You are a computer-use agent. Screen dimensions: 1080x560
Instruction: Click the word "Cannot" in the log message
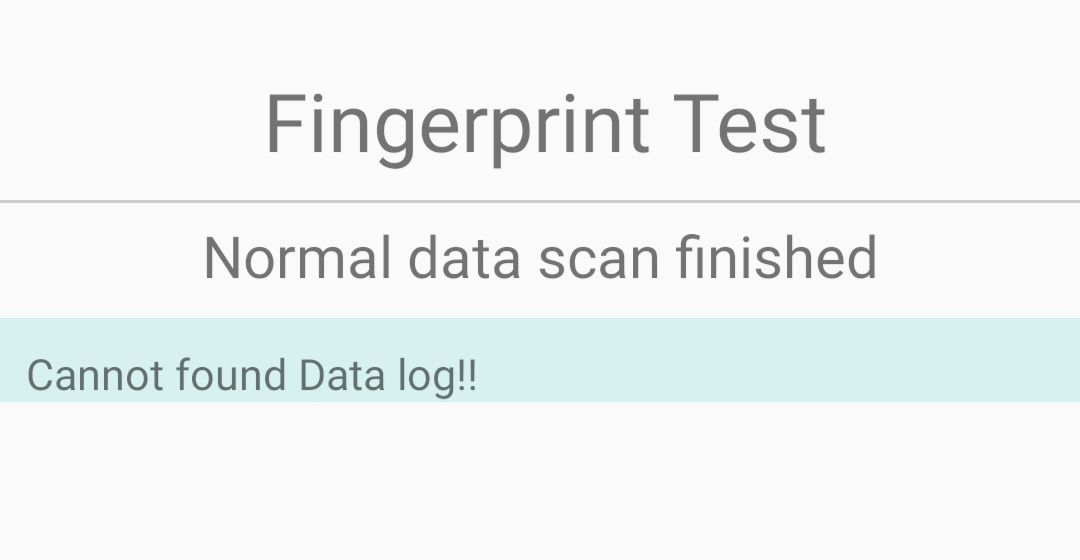click(95, 376)
